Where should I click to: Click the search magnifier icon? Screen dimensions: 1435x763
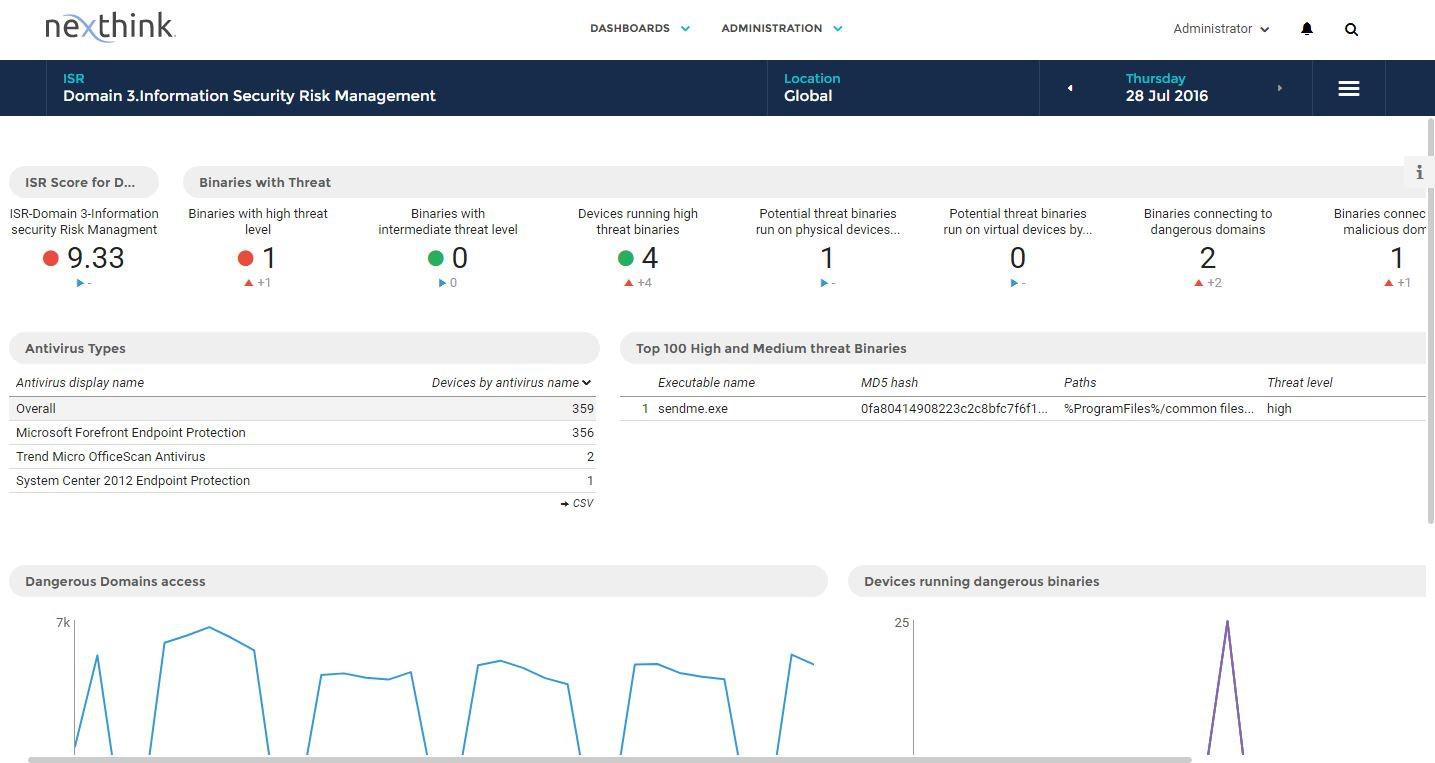coord(1351,28)
